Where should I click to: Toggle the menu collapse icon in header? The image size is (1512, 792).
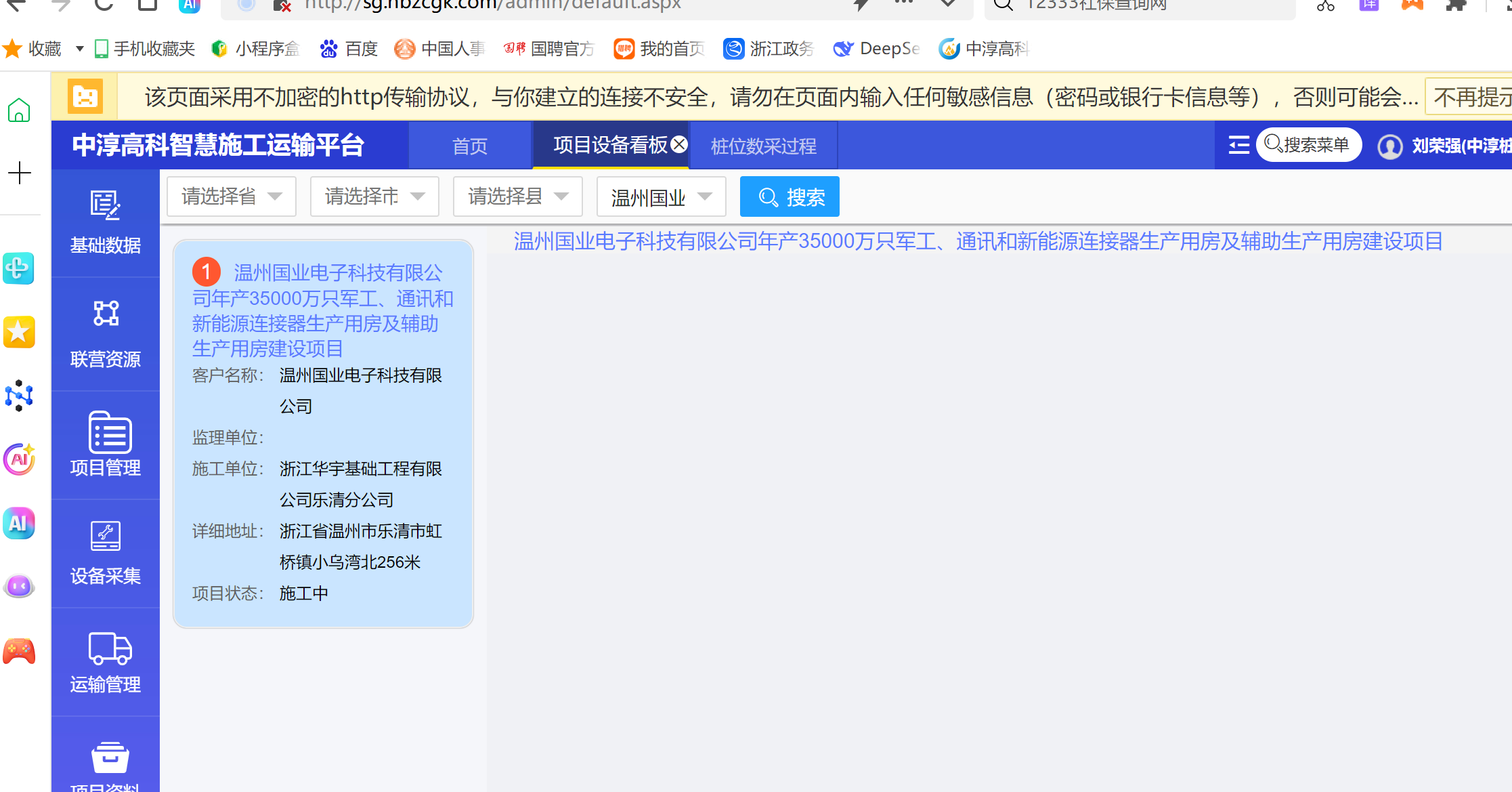click(x=1238, y=145)
